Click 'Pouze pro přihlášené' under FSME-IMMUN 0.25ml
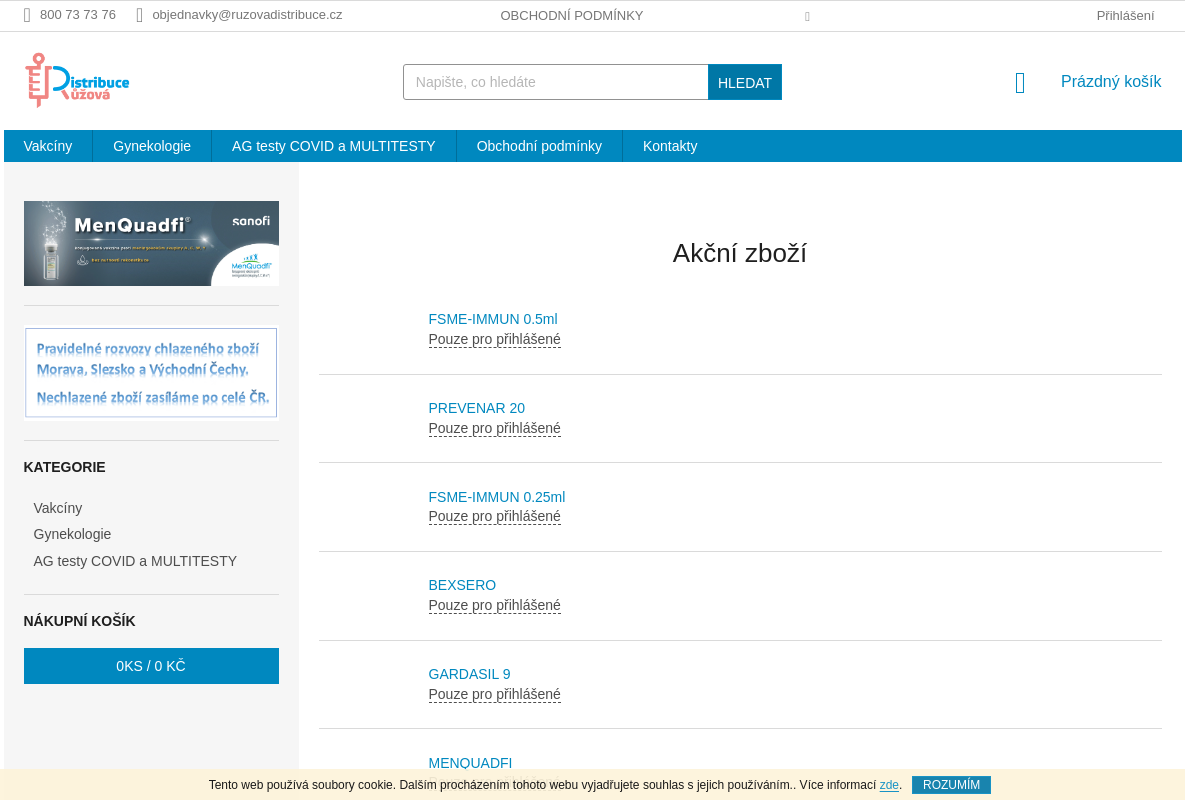The image size is (1200, 800). pyautogui.click(x=494, y=517)
